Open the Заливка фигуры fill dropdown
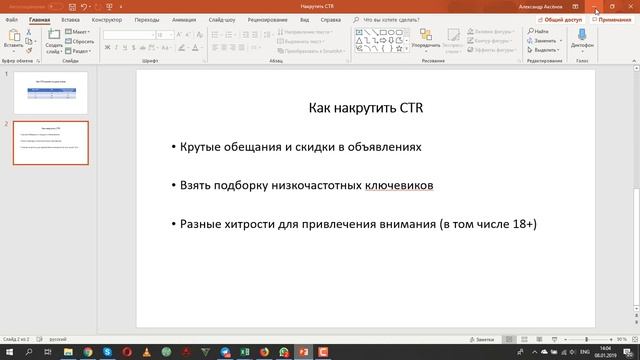This screenshot has width=640, height=360. [x=491, y=32]
